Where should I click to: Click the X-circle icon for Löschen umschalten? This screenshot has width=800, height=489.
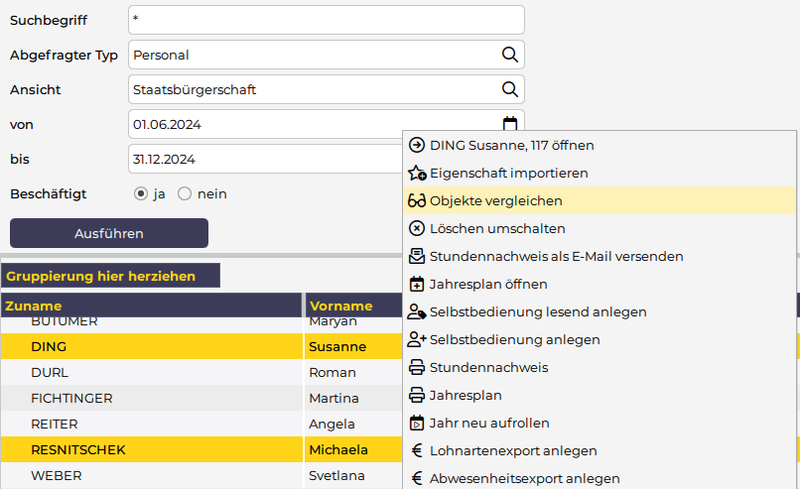(x=417, y=229)
